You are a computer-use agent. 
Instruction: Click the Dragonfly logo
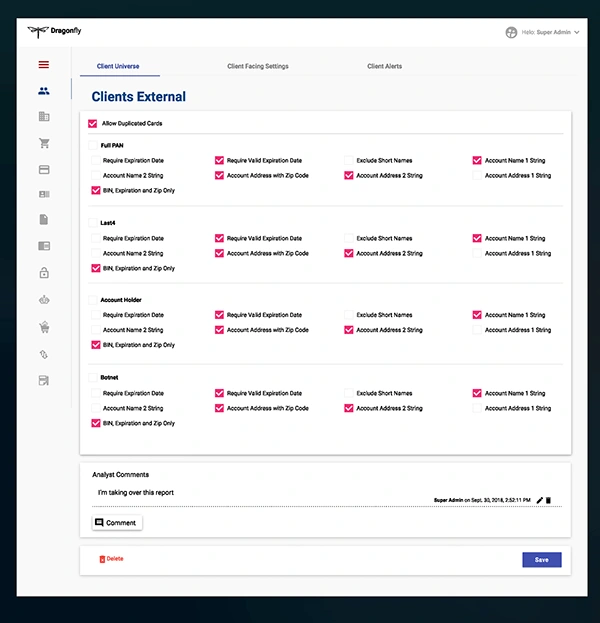[54, 31]
